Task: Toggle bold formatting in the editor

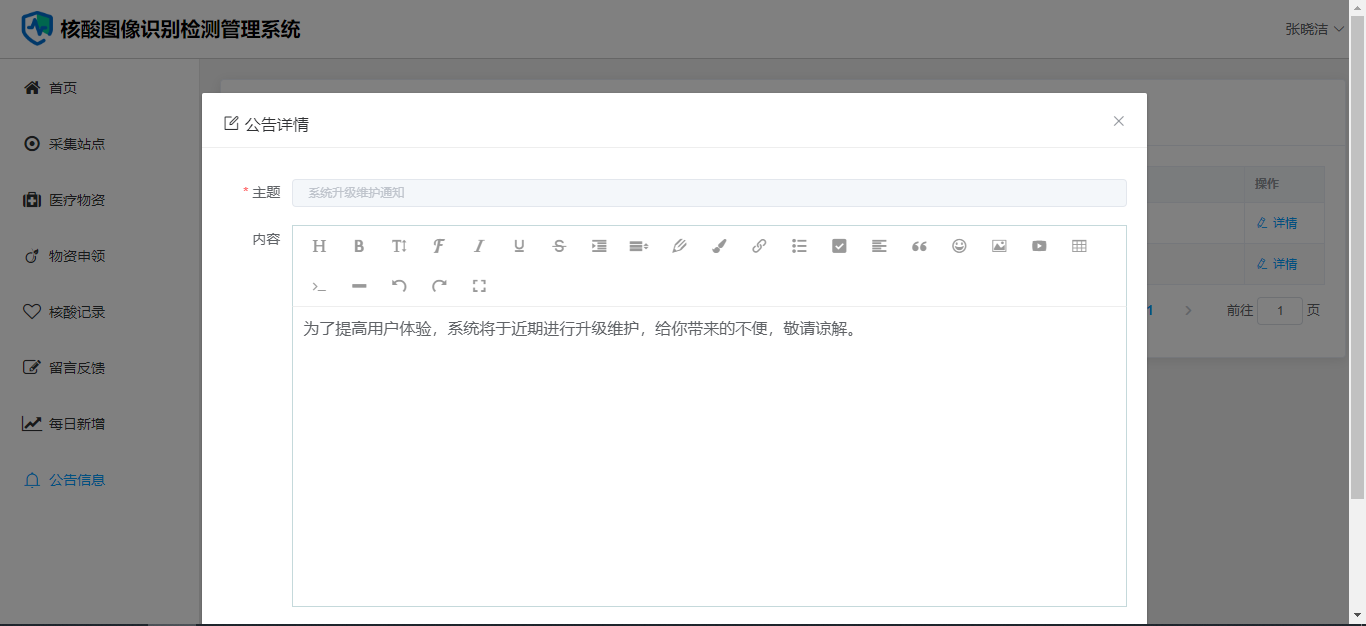Action: point(359,246)
